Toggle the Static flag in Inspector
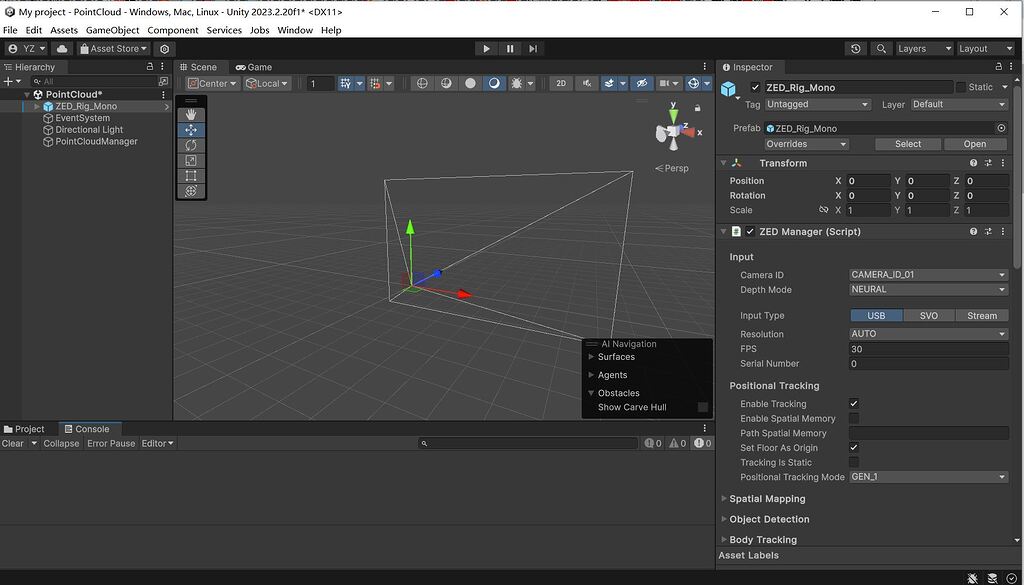1024x585 pixels. point(963,87)
